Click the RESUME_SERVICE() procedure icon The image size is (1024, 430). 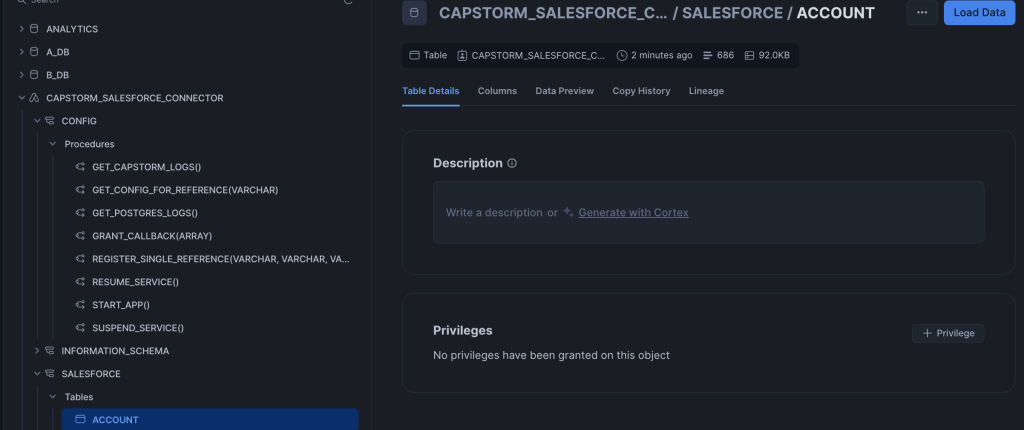tap(80, 282)
